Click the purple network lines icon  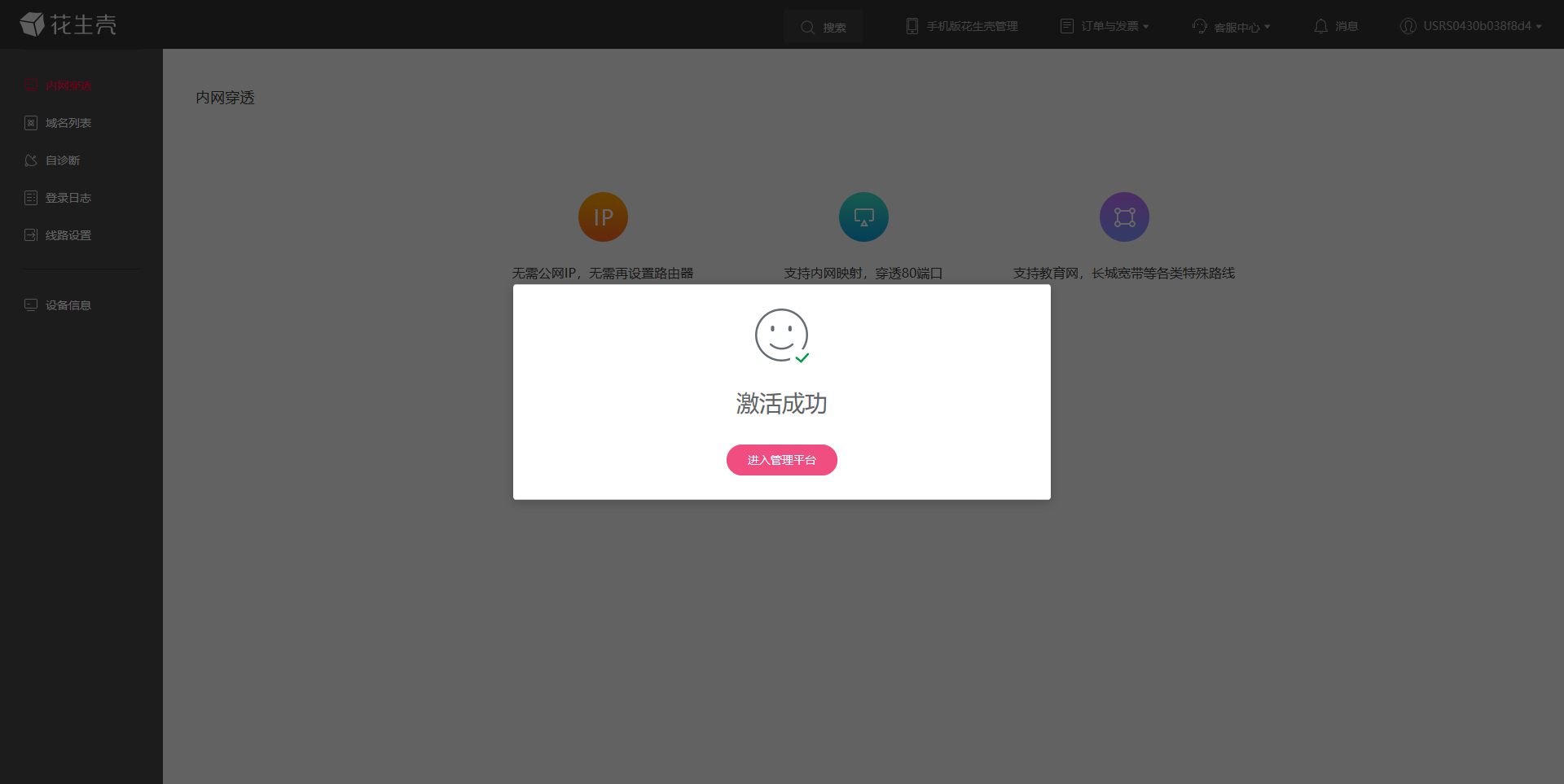tap(1124, 217)
